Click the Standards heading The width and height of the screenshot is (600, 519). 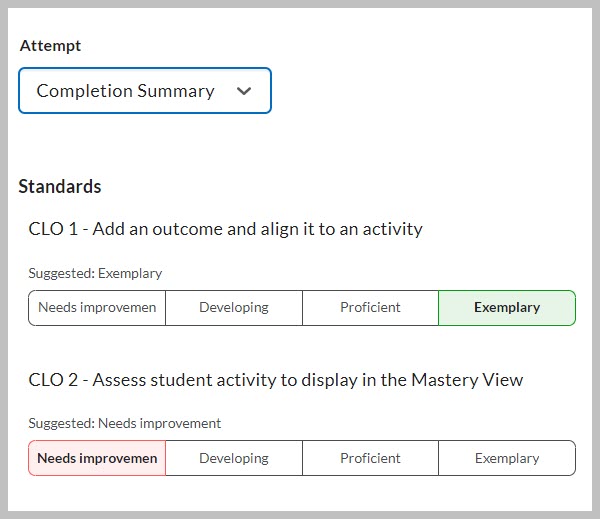[x=60, y=187]
